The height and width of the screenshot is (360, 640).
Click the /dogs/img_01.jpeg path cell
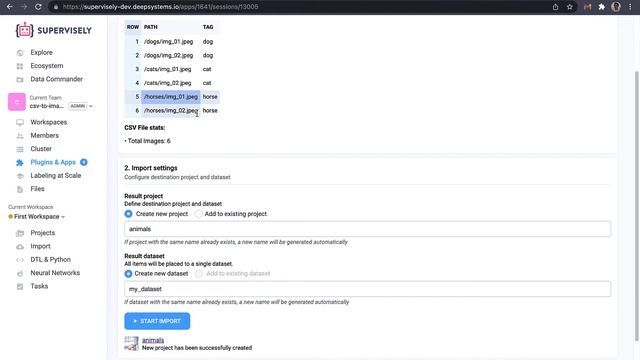(171, 42)
